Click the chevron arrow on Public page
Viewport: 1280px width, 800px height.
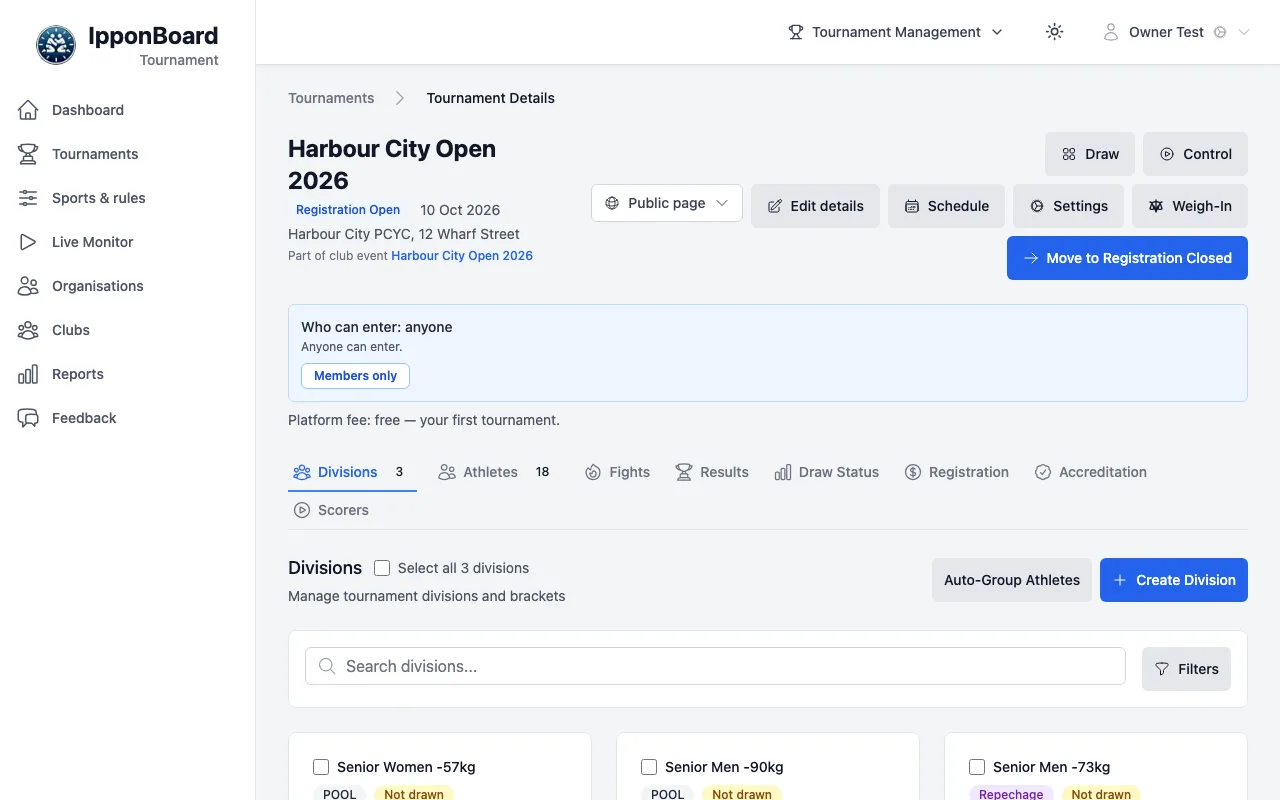(x=722, y=203)
